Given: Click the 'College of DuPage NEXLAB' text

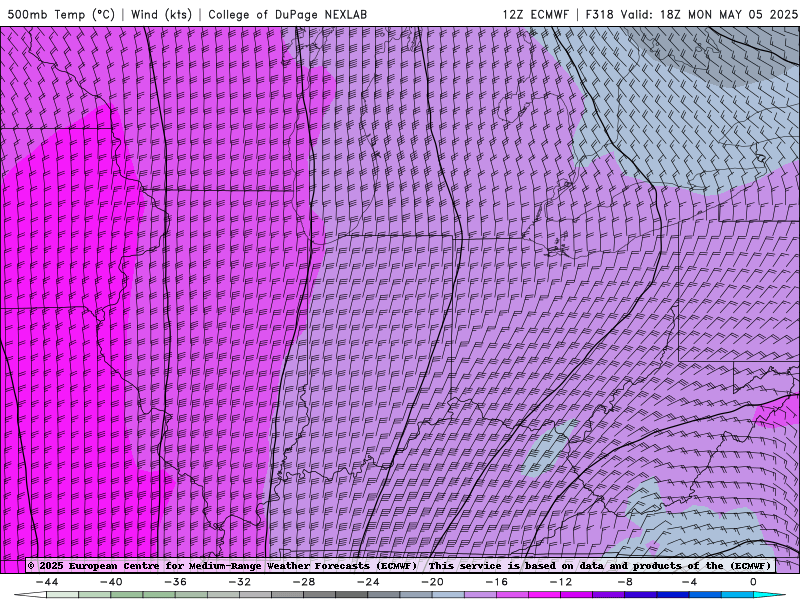Looking at the screenshot, I should coord(287,14).
